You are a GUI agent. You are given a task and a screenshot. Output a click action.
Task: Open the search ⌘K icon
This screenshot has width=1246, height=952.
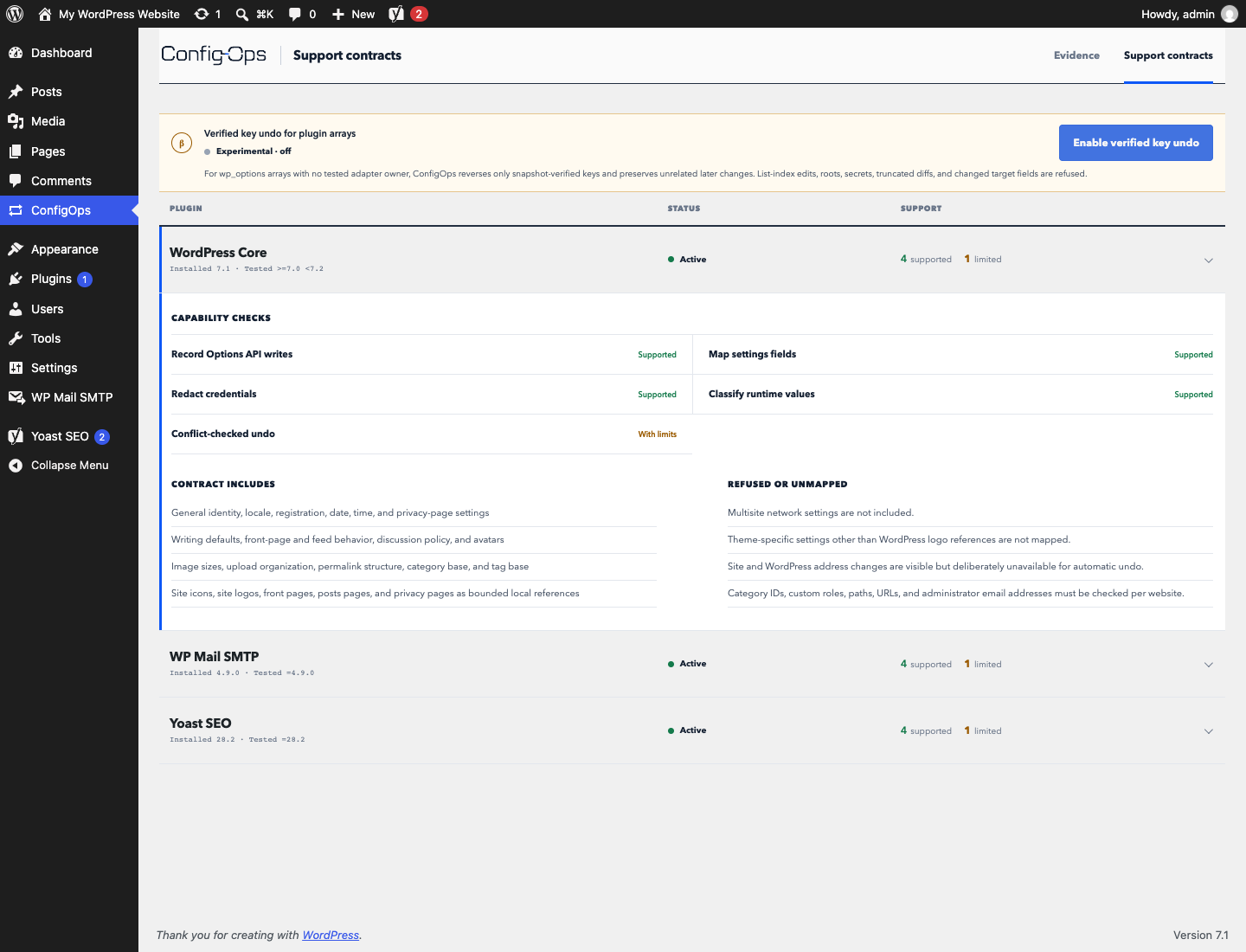coord(242,14)
